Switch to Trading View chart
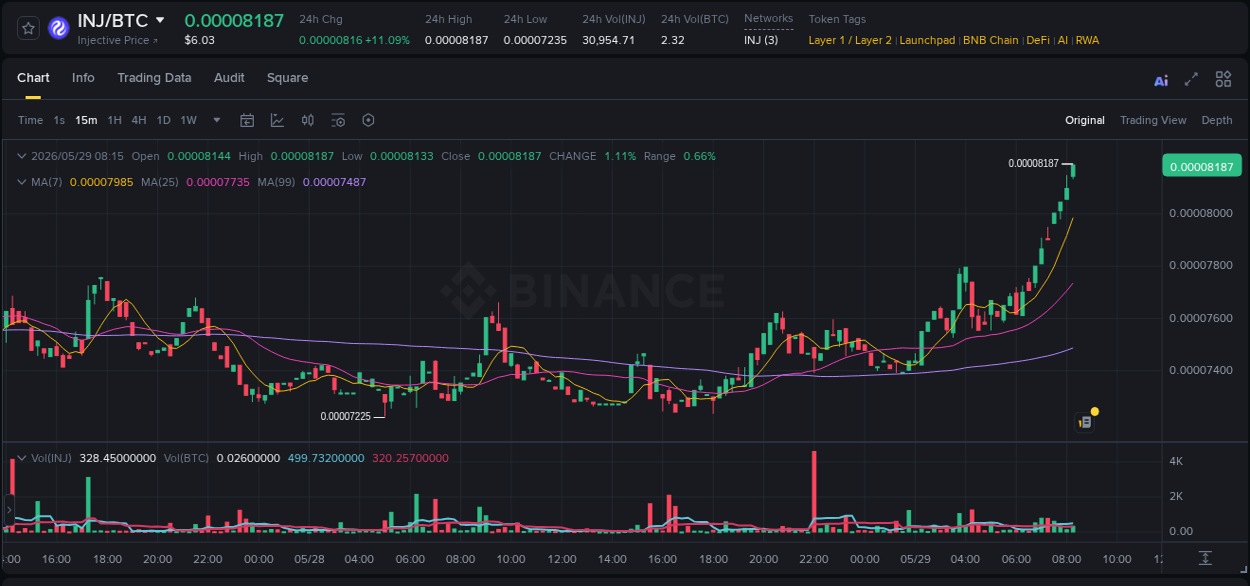 (x=1153, y=120)
